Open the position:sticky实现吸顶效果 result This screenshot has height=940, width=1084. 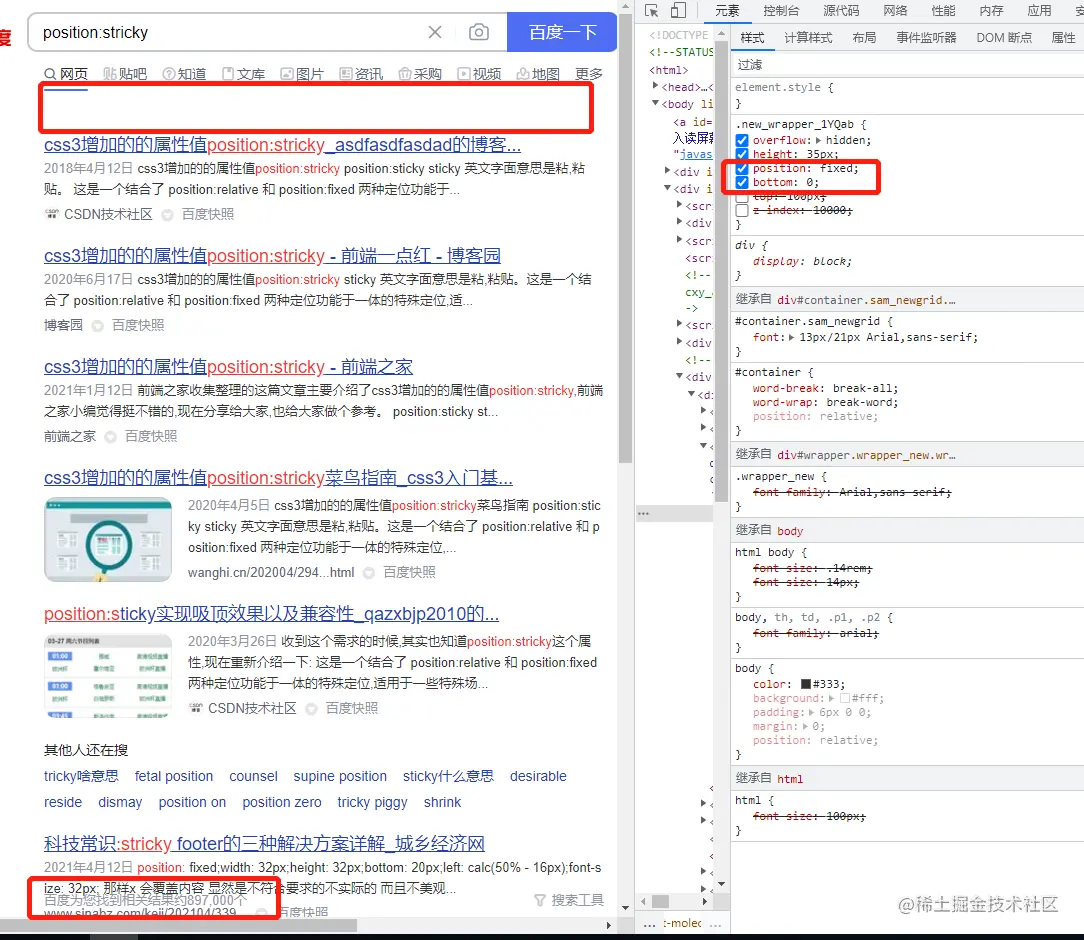(271, 614)
